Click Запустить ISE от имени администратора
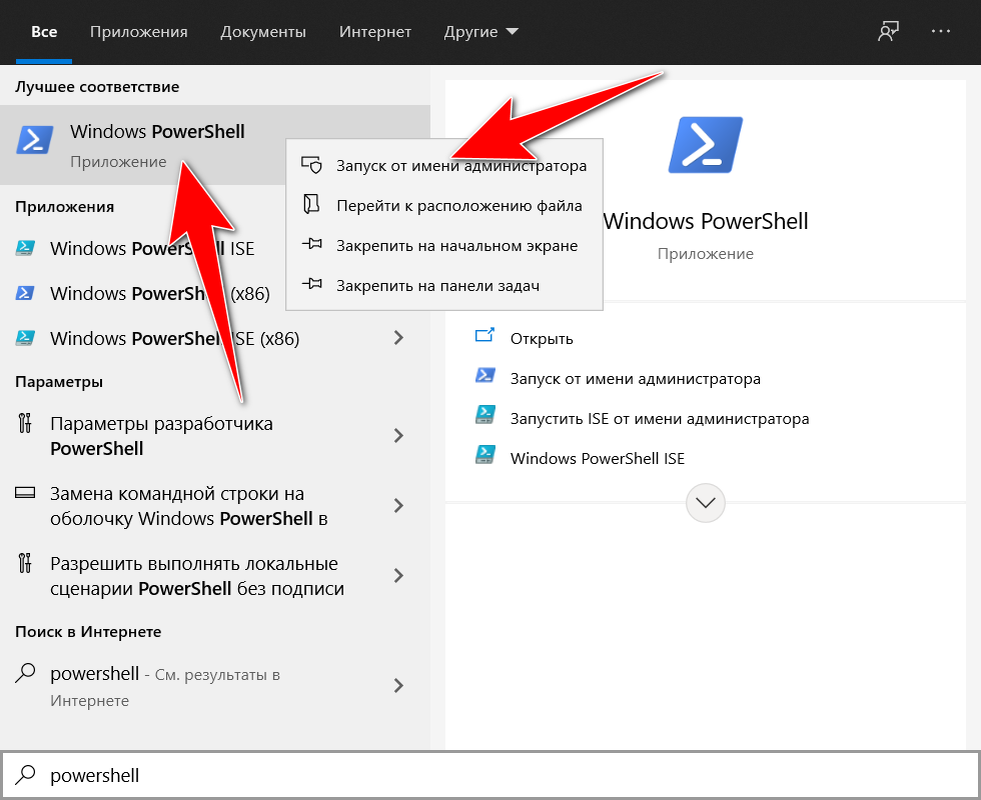The height and width of the screenshot is (800, 981). (659, 419)
